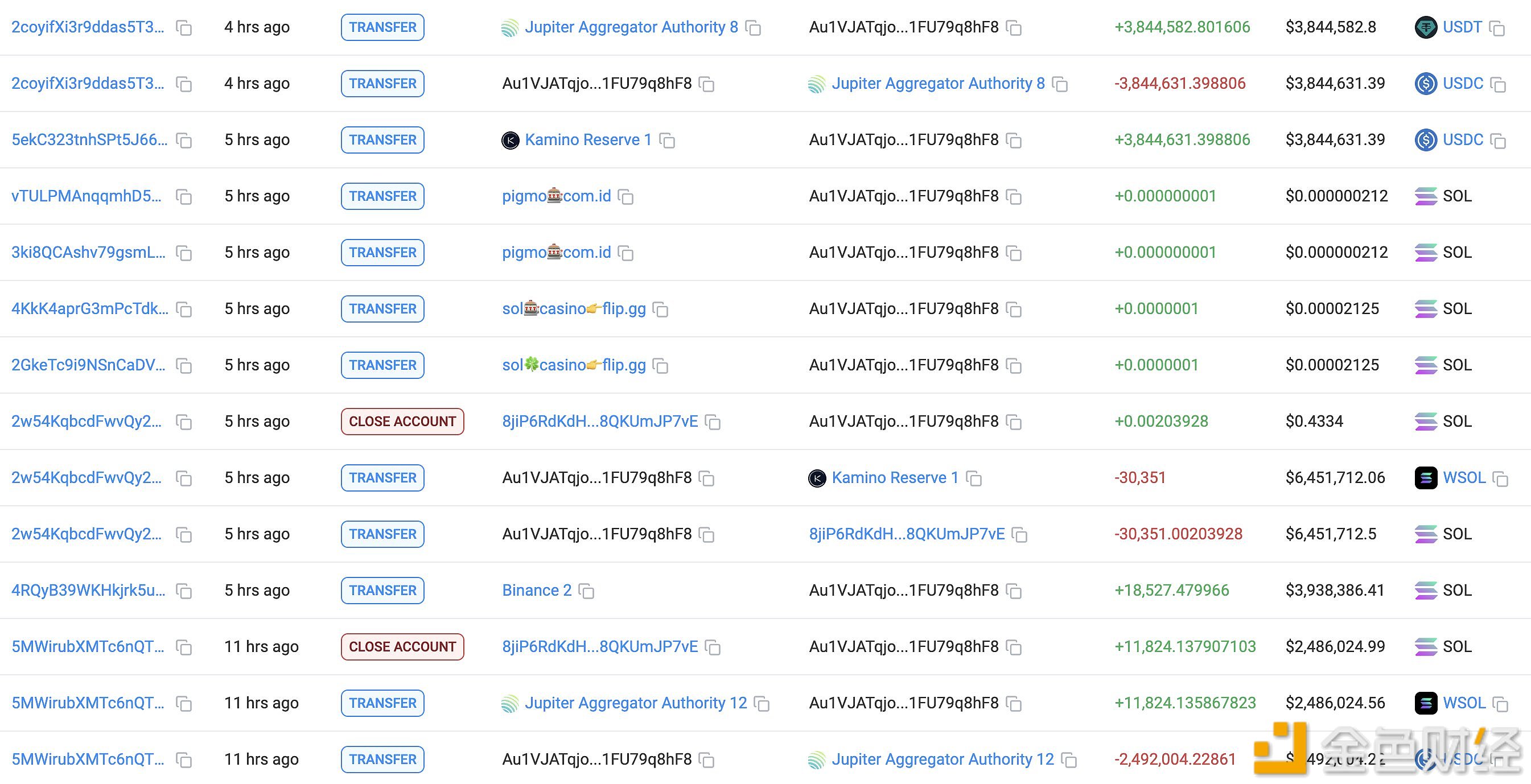Select the amount +3,844,582.801606

[1182, 27]
